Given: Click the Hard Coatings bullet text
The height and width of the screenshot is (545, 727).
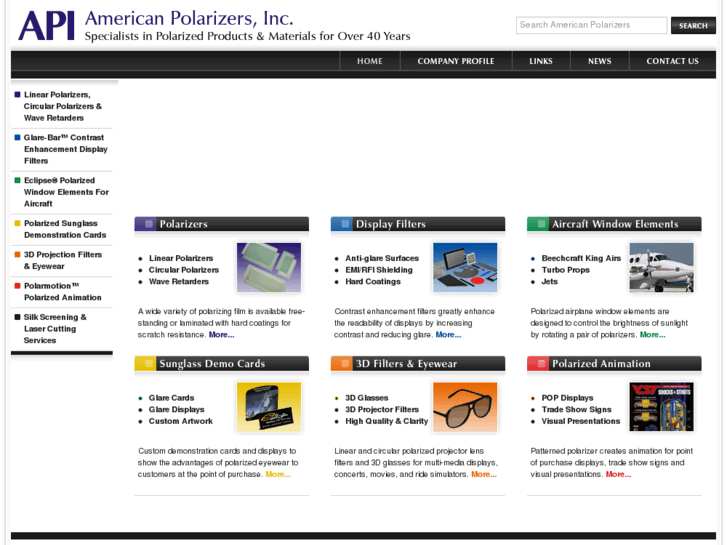Looking at the screenshot, I should click(373, 282).
